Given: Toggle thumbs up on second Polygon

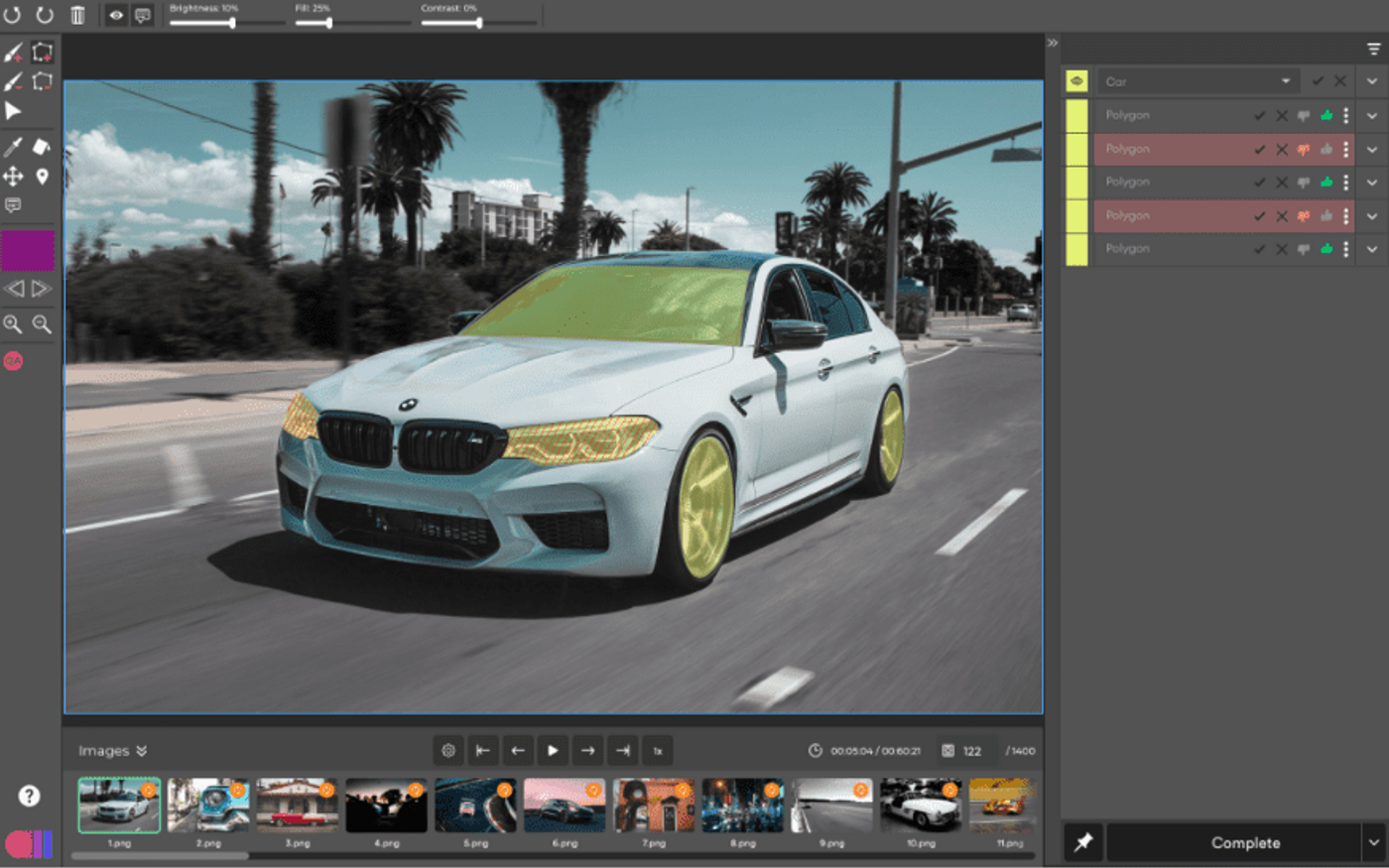Looking at the screenshot, I should 1326,150.
